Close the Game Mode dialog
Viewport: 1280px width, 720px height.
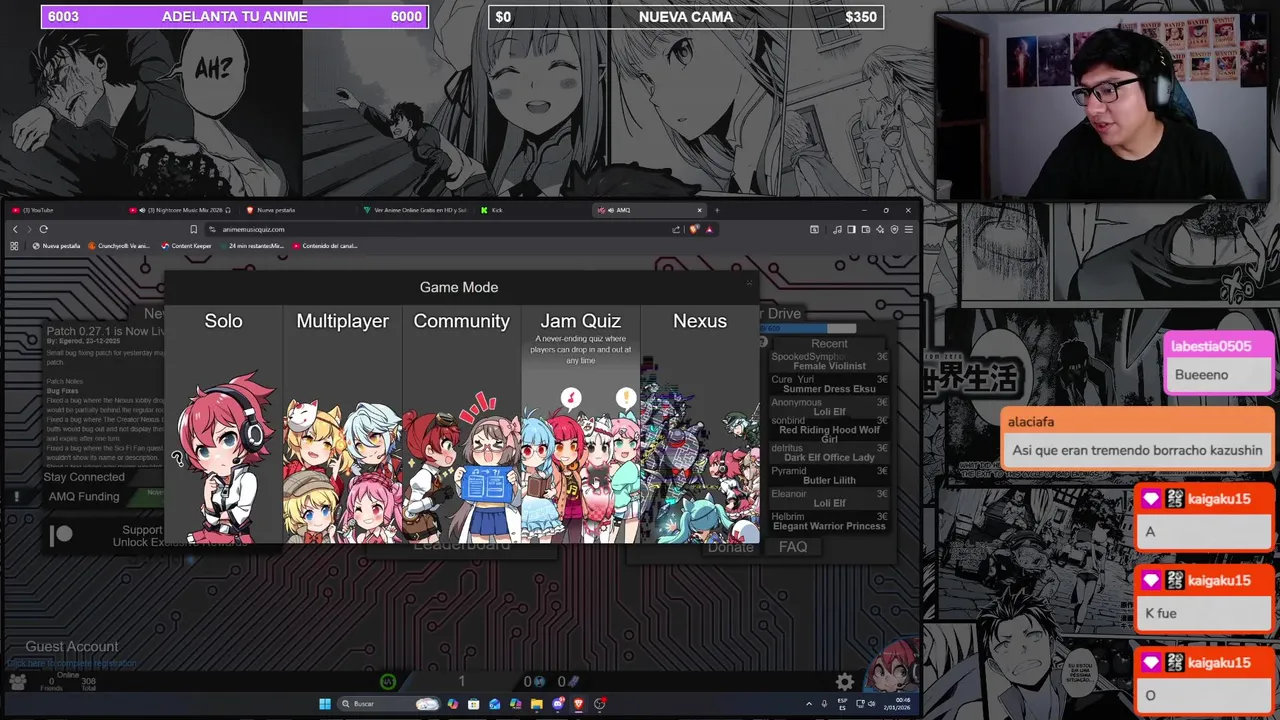tap(748, 284)
